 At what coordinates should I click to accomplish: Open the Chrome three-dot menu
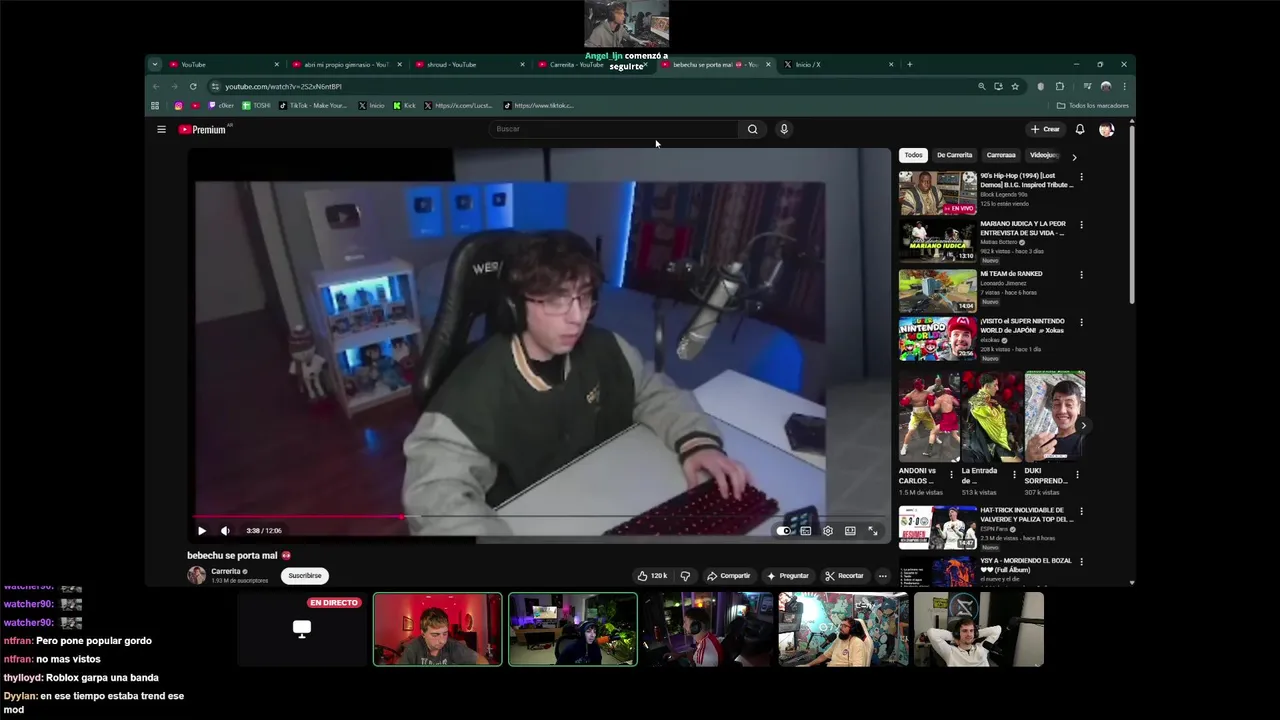1125,87
